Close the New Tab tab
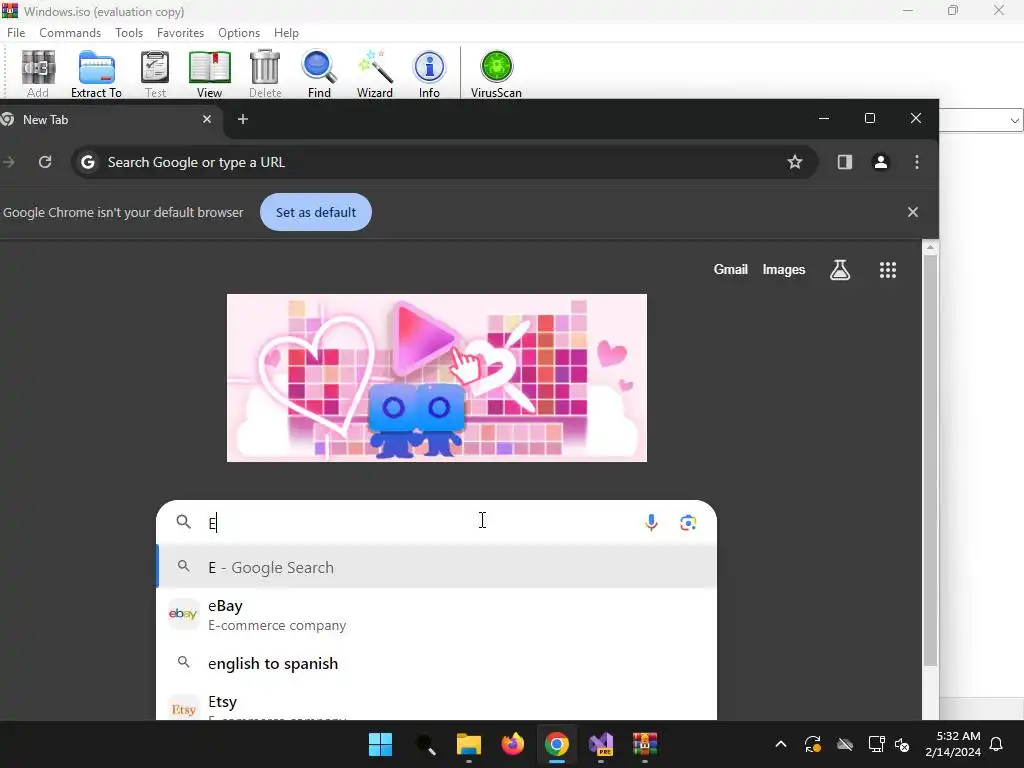The width and height of the screenshot is (1024, 768). tap(207, 119)
